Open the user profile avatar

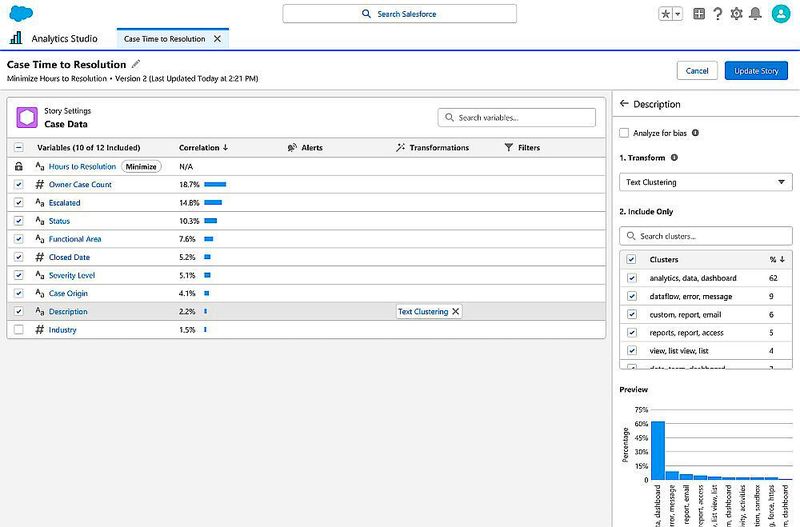[x=781, y=14]
